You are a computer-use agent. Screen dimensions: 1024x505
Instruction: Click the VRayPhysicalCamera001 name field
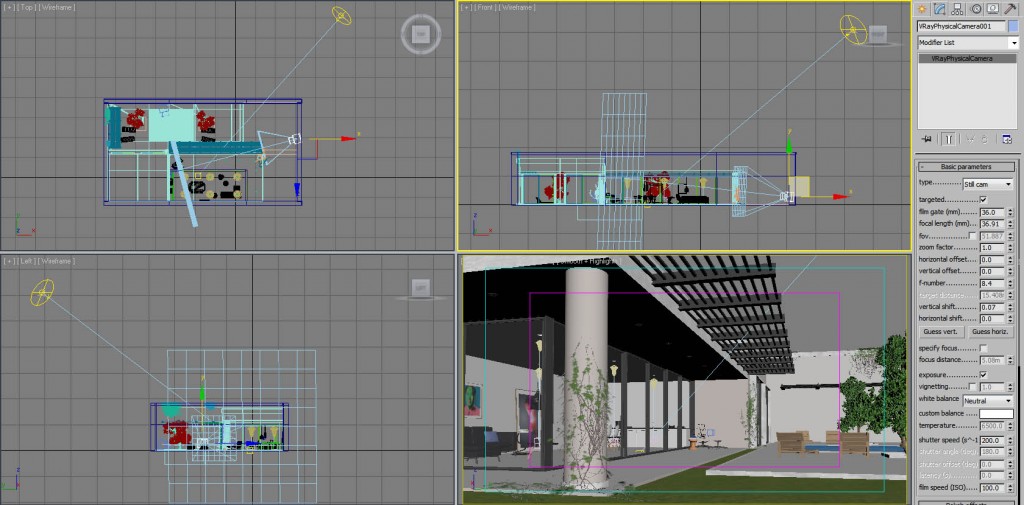click(961, 26)
